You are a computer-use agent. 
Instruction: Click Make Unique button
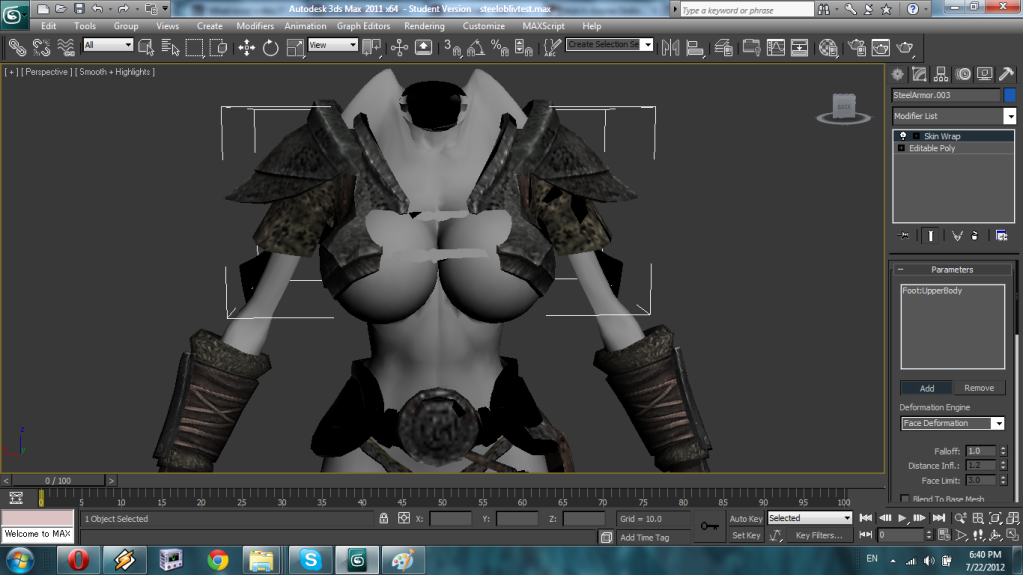click(x=957, y=236)
